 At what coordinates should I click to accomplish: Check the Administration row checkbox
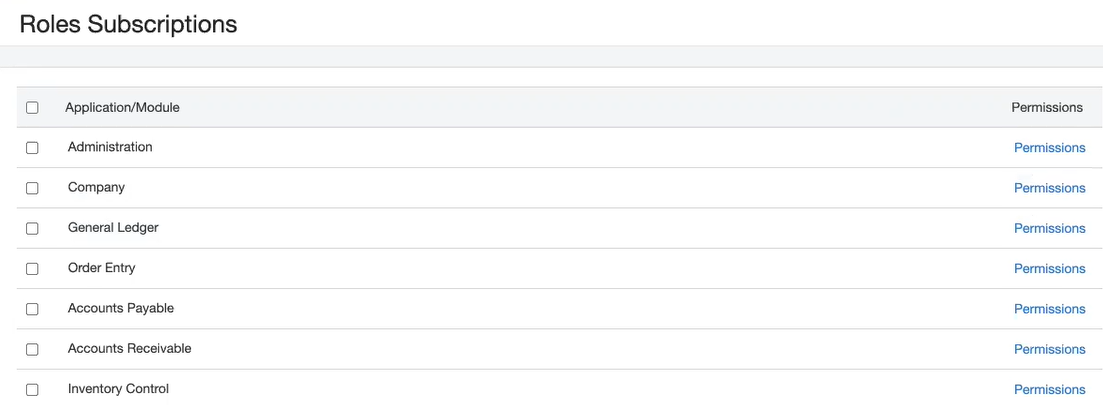[32, 148]
